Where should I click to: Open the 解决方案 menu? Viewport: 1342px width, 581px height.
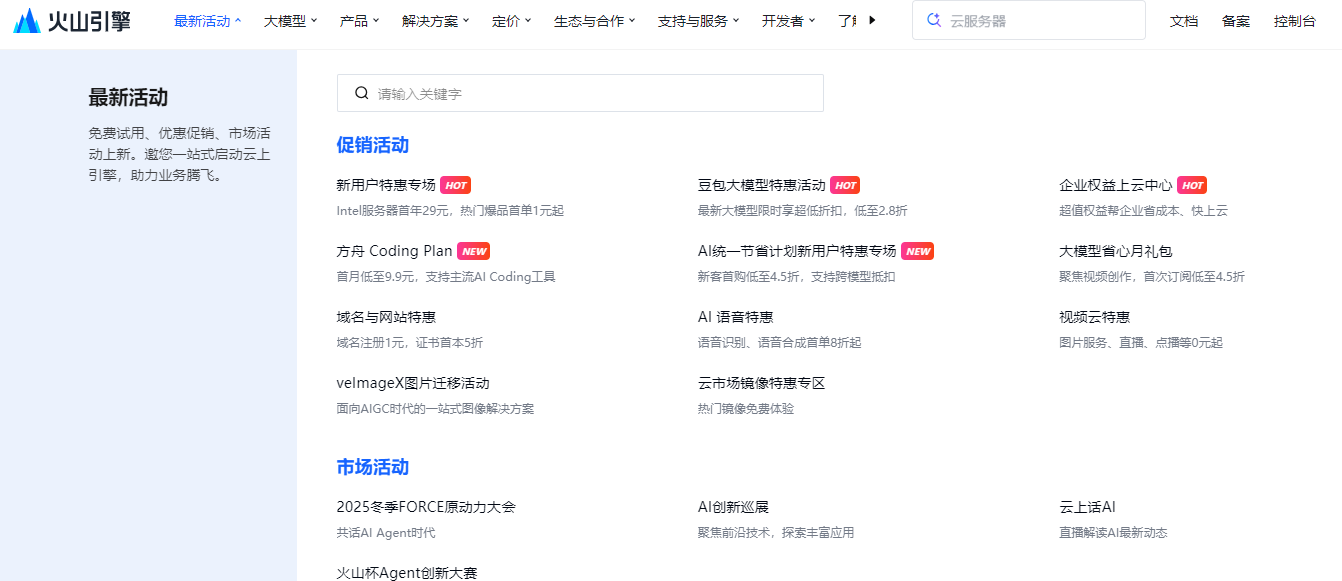coord(435,21)
